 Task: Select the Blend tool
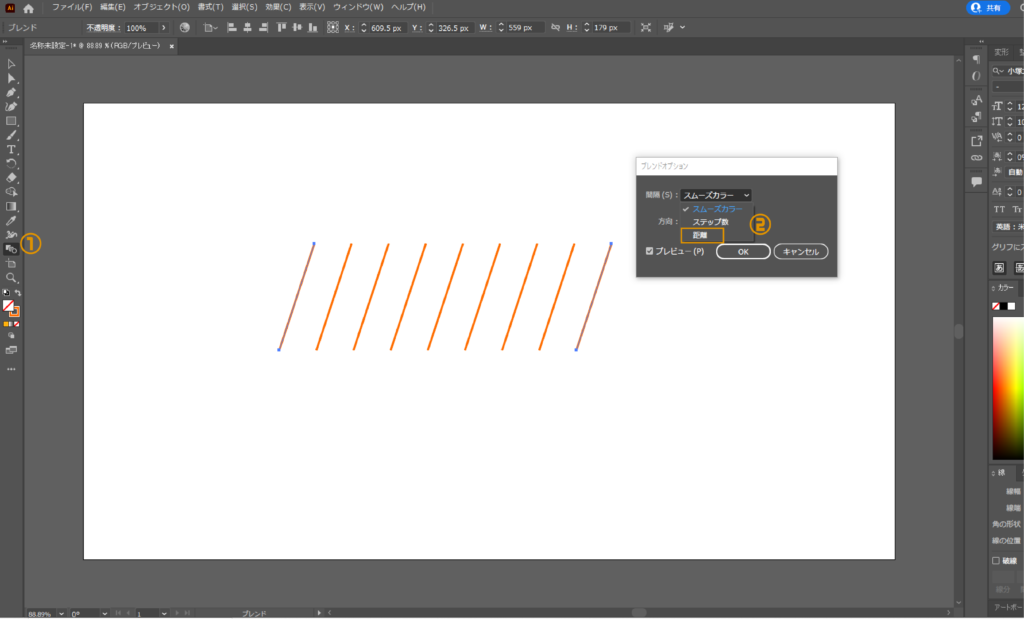11,249
